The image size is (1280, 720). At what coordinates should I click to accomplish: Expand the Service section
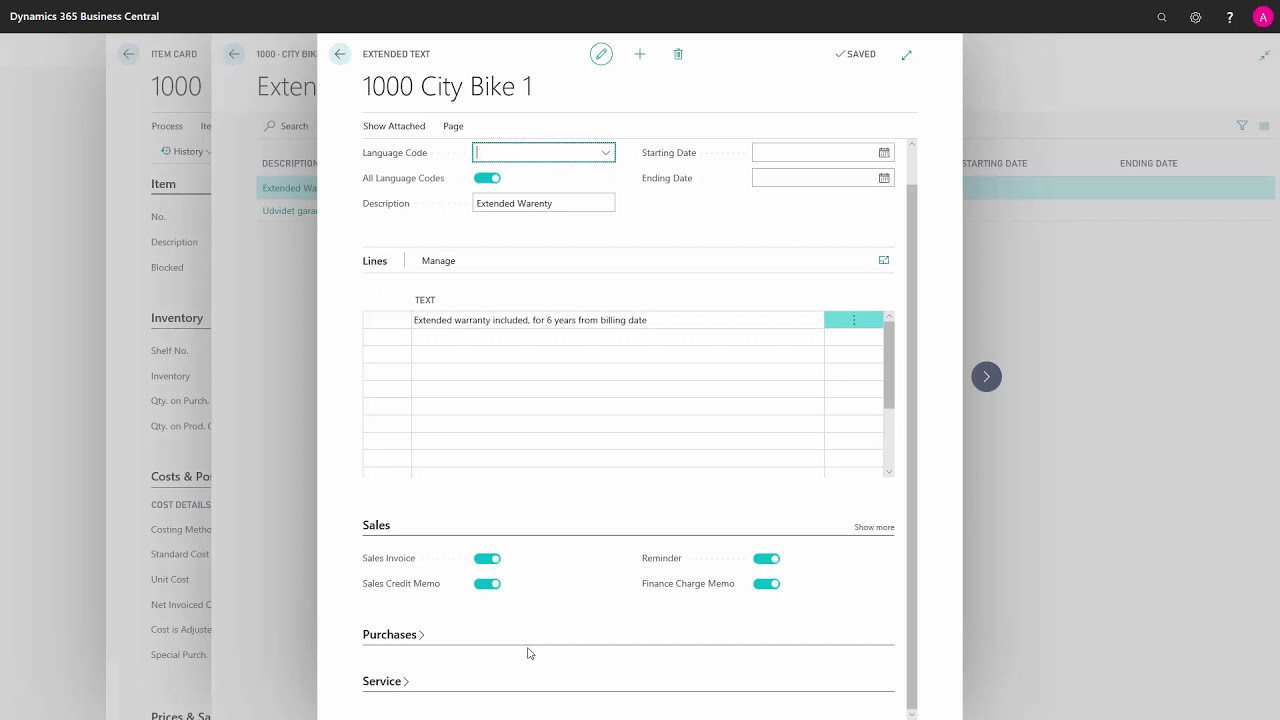point(385,682)
